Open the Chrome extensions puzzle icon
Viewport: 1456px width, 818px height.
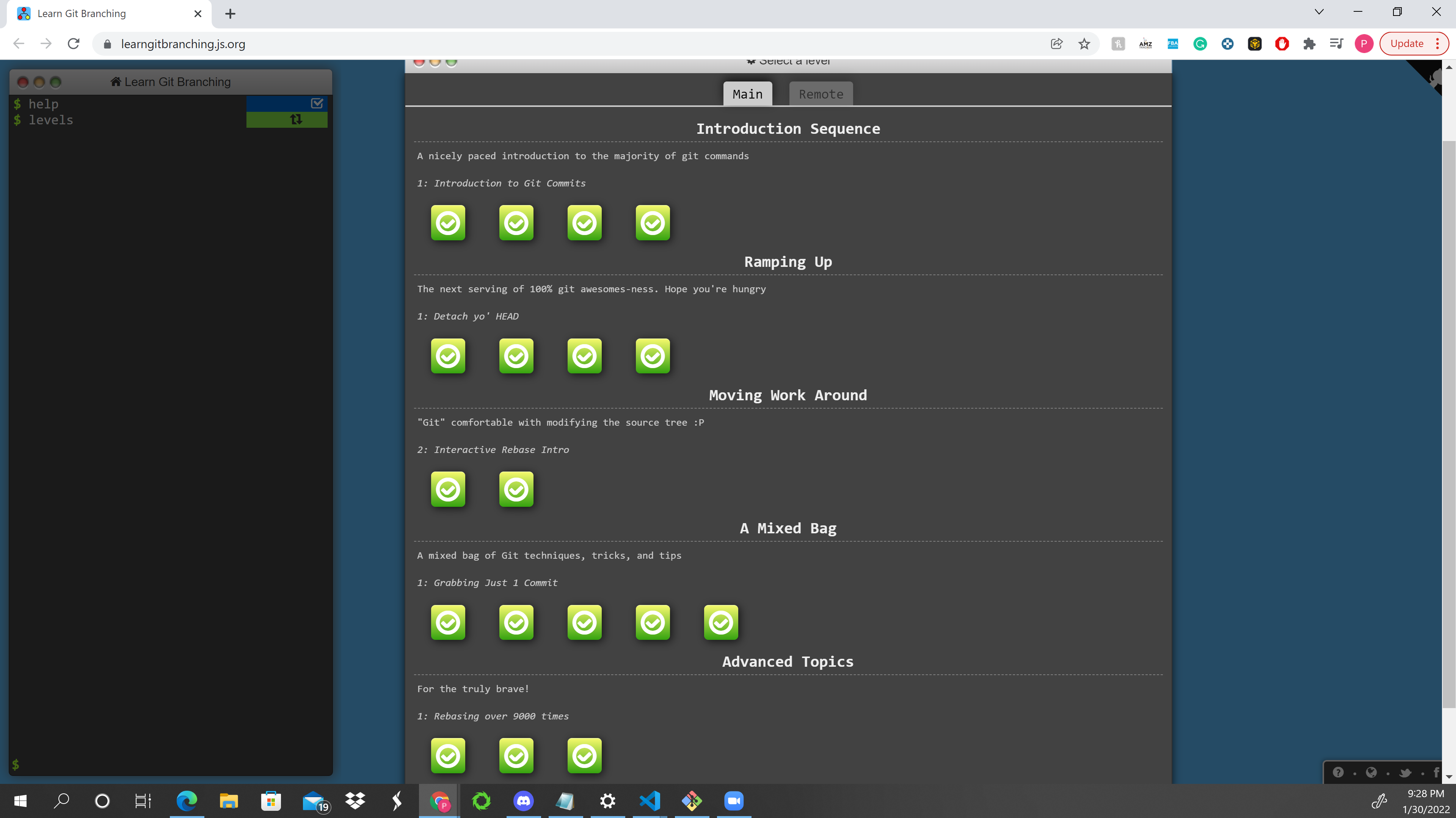[x=1309, y=44]
